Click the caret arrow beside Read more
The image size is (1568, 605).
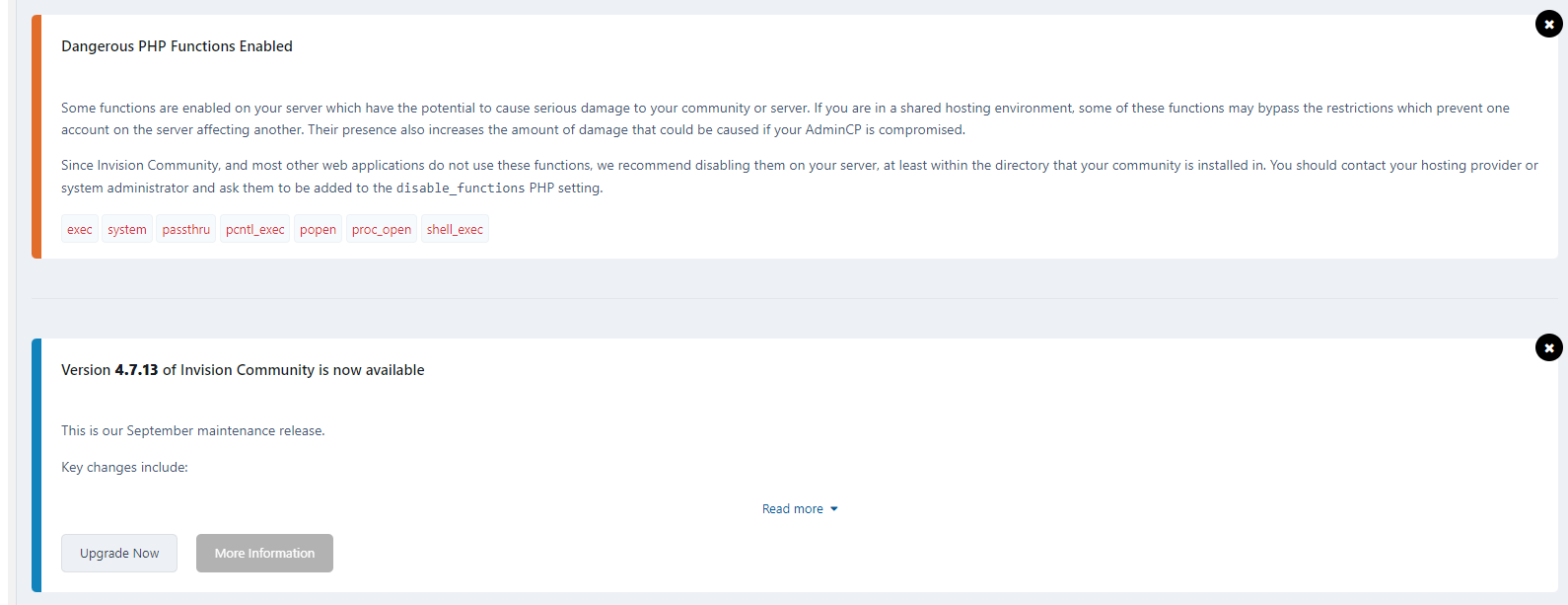pos(834,509)
